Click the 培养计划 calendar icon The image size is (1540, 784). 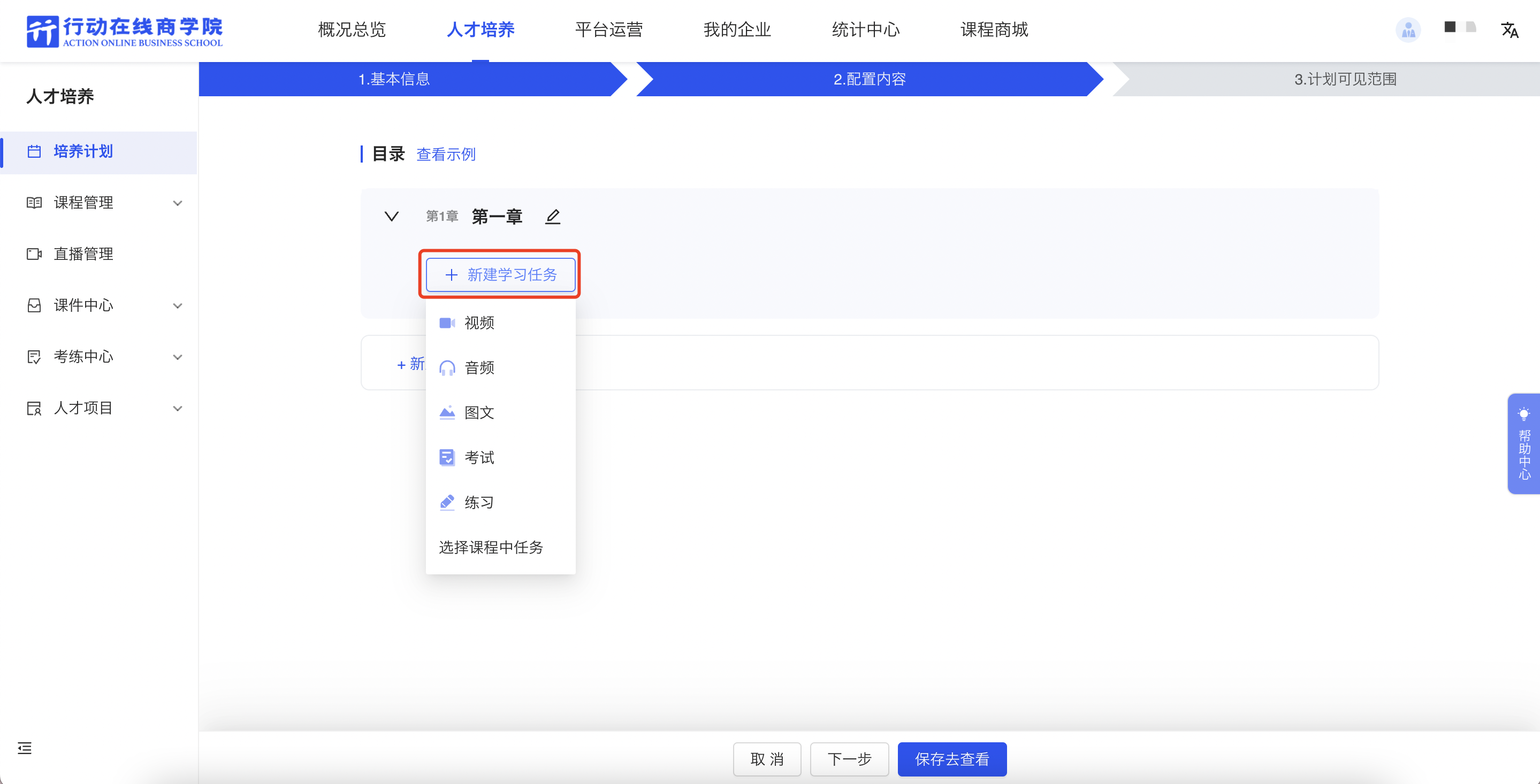[34, 152]
